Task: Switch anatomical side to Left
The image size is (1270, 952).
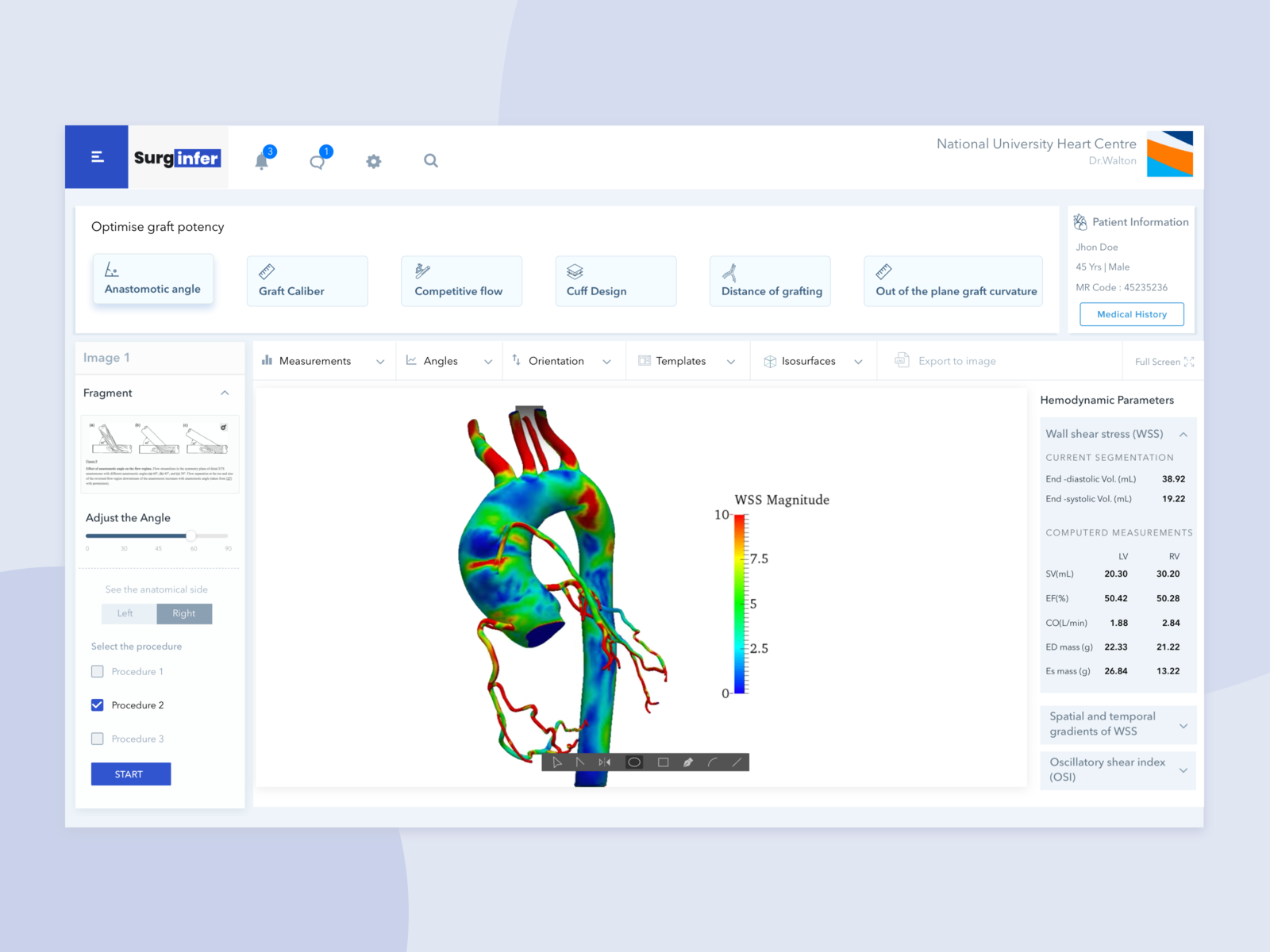Action: tap(128, 613)
